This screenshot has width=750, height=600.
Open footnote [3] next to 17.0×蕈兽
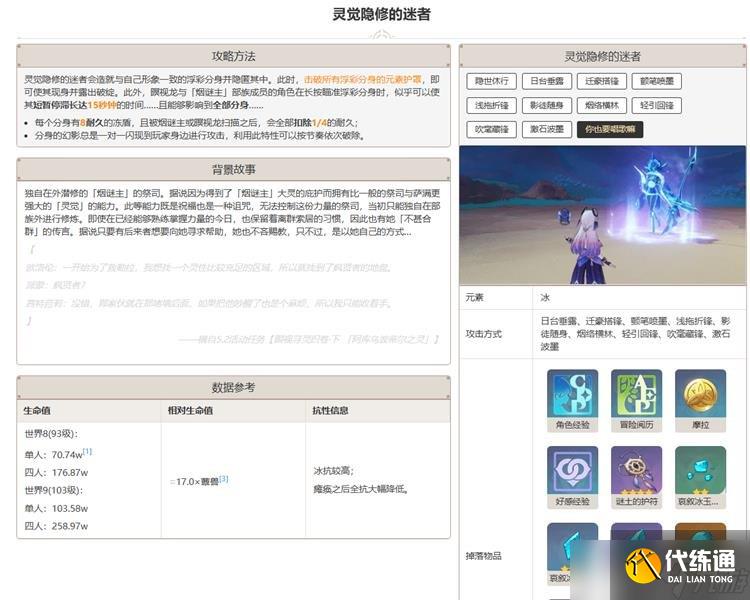click(x=223, y=478)
